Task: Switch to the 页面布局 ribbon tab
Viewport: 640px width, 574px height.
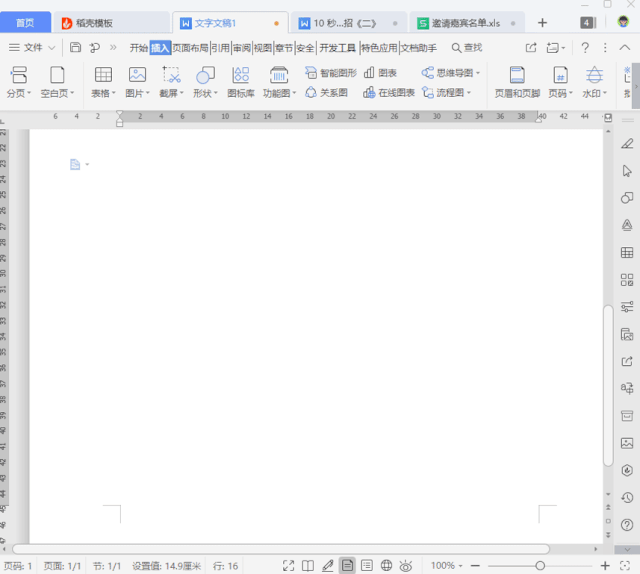Action: tap(190, 47)
